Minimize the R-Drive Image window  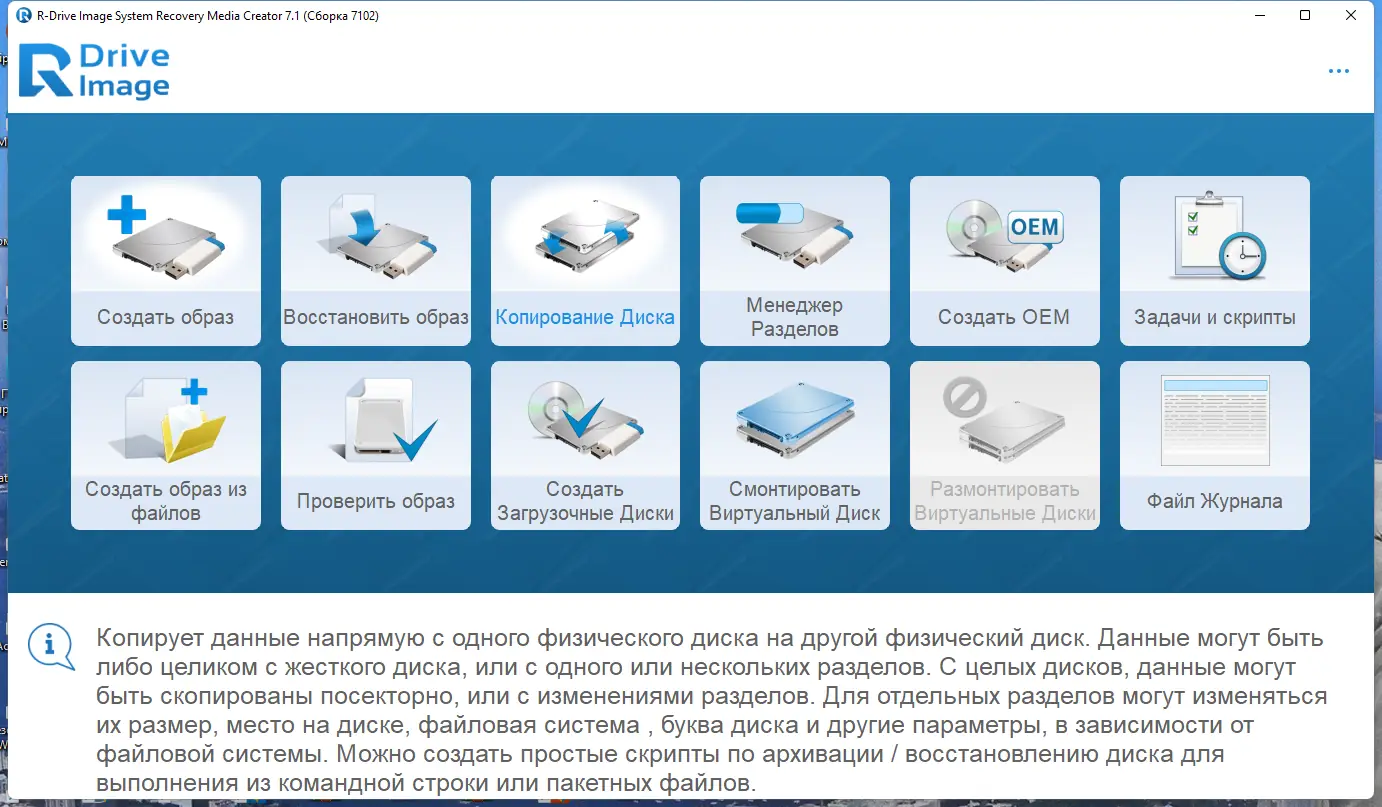point(1259,15)
